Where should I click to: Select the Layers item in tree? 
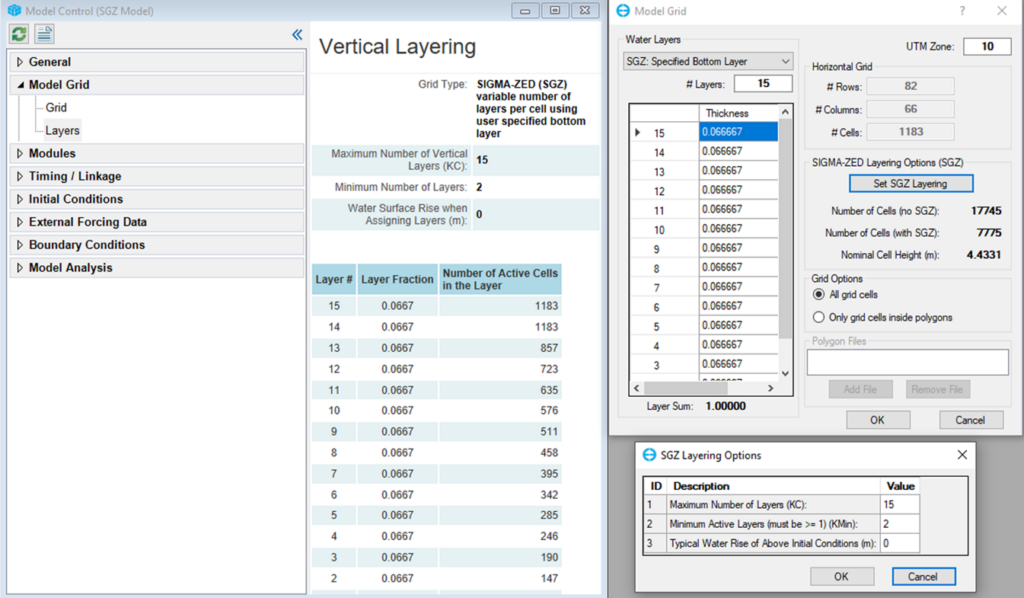click(62, 130)
